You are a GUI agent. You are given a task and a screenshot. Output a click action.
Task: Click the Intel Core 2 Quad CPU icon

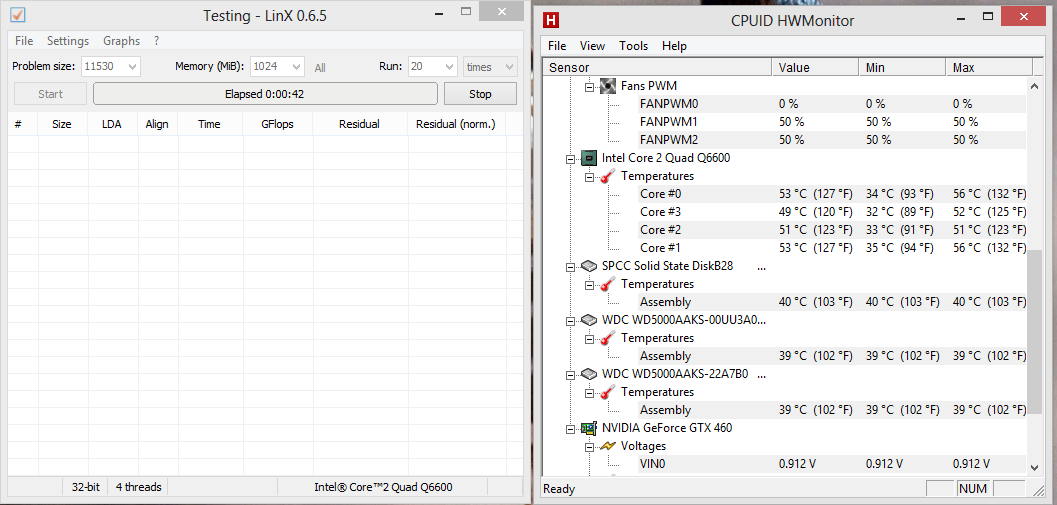point(589,158)
